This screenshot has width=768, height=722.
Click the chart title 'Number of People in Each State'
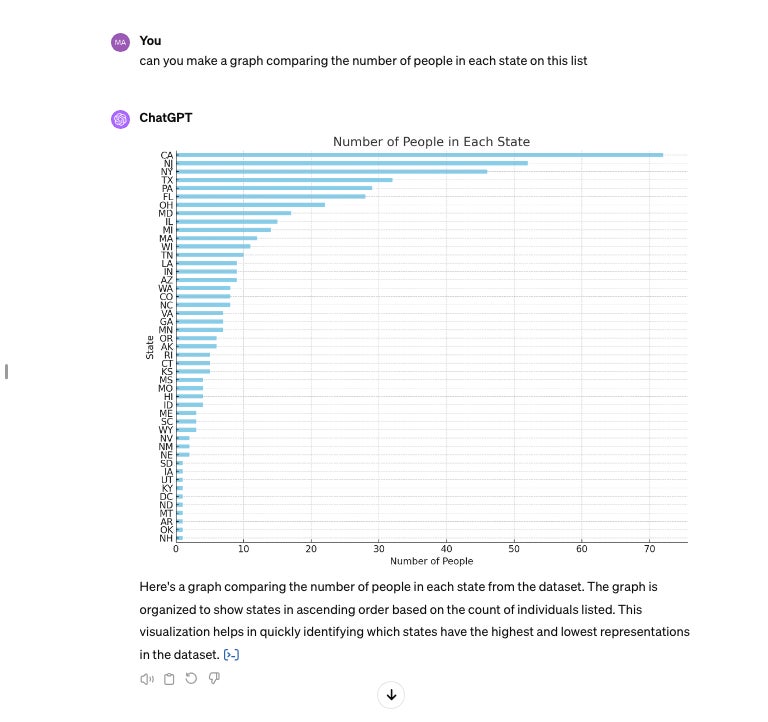(x=431, y=142)
